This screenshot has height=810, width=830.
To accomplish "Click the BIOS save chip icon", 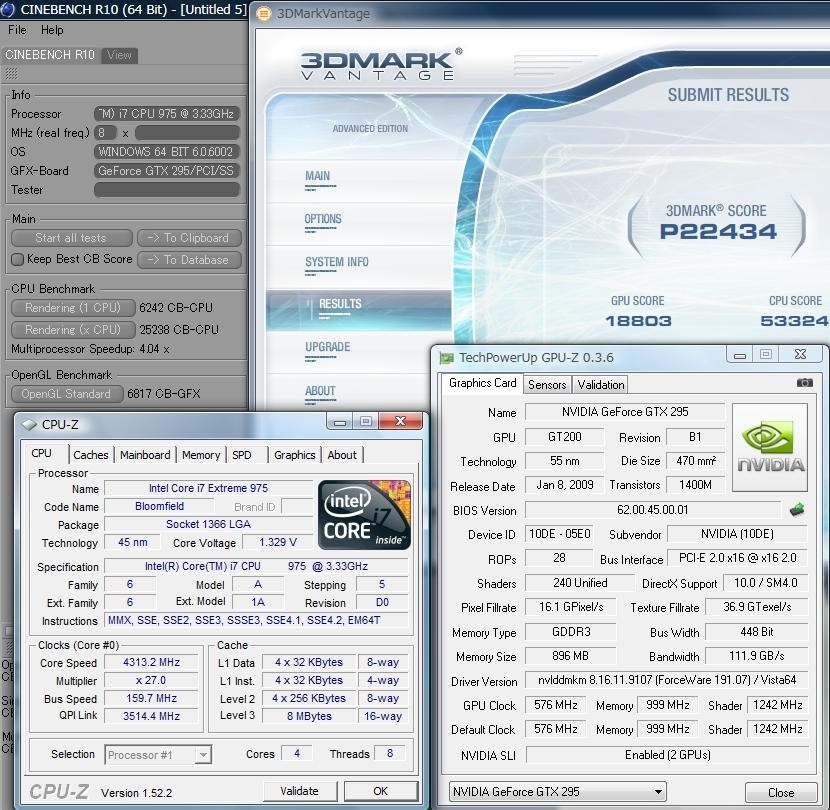I will point(796,510).
